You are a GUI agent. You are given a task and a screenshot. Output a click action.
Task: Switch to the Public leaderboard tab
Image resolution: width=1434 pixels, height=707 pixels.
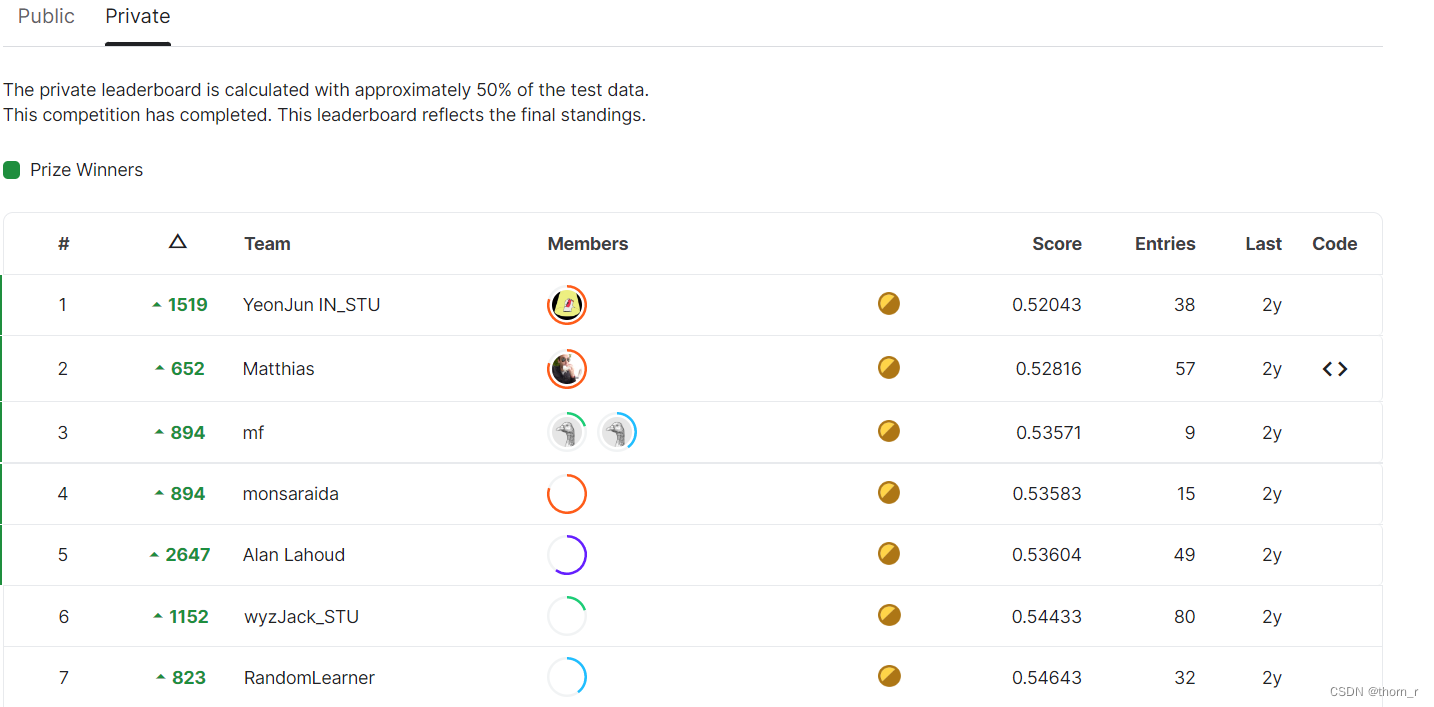point(46,17)
